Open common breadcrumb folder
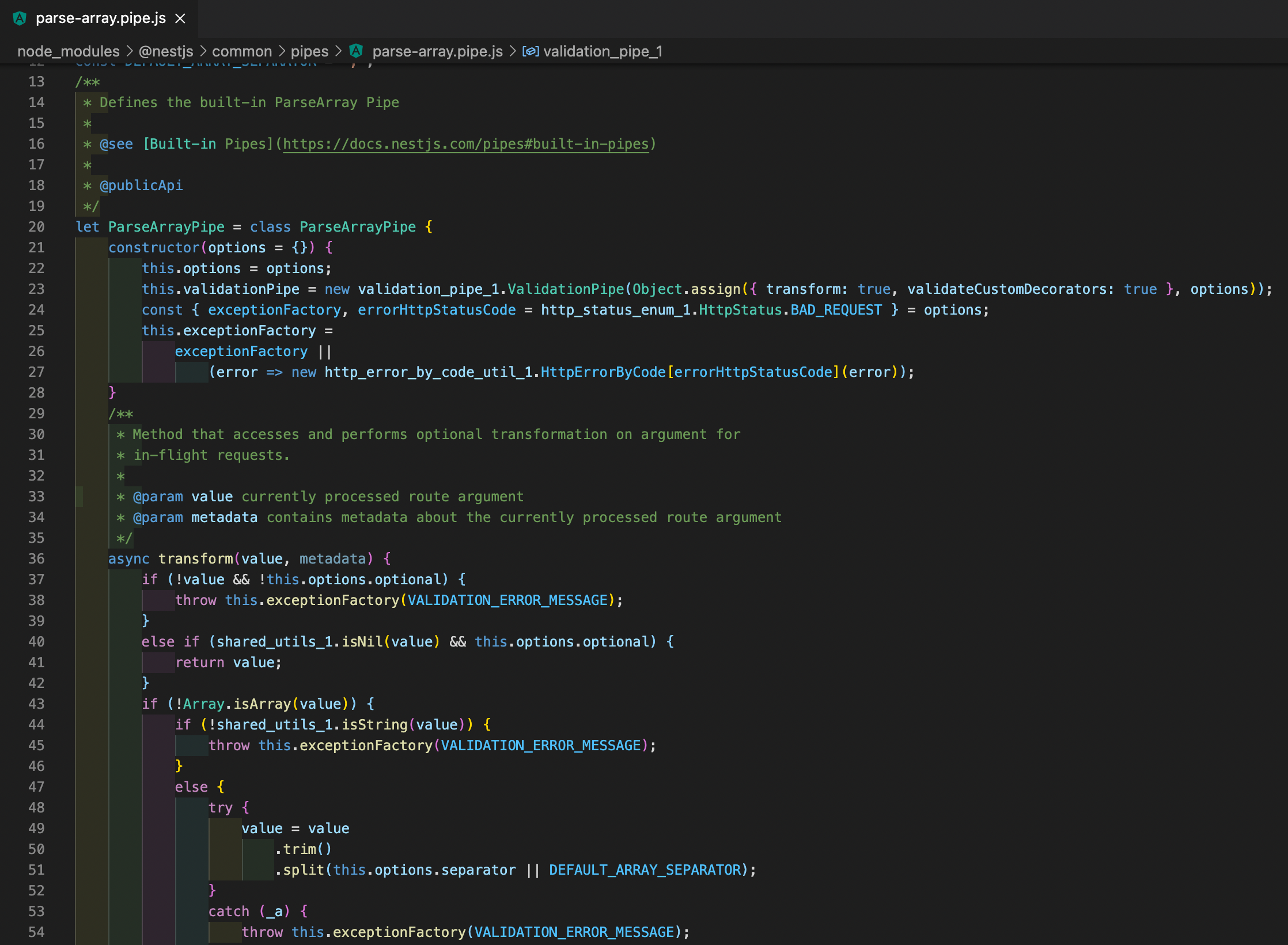The height and width of the screenshot is (945, 1288). point(242,51)
